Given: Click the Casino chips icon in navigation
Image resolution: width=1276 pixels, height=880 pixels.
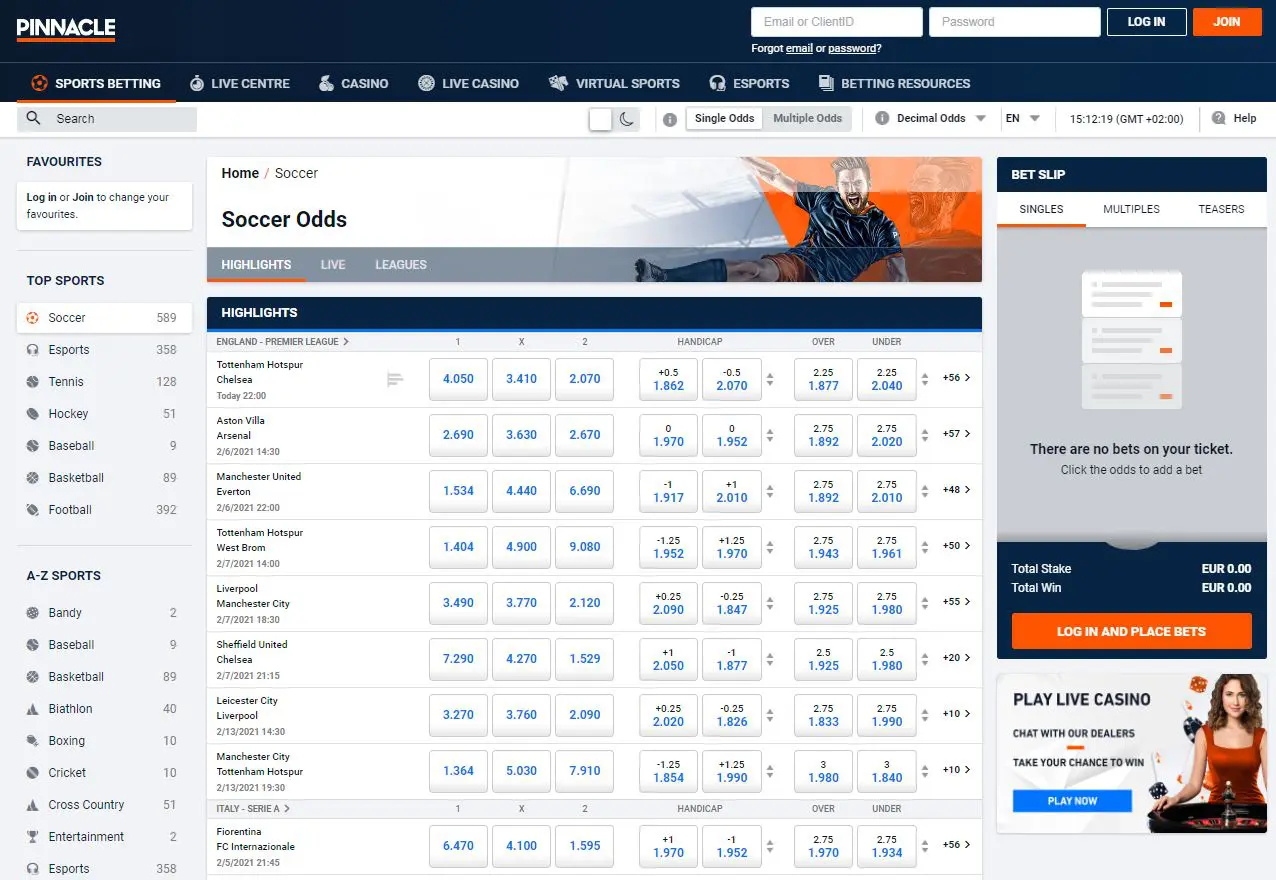Looking at the screenshot, I should point(326,83).
